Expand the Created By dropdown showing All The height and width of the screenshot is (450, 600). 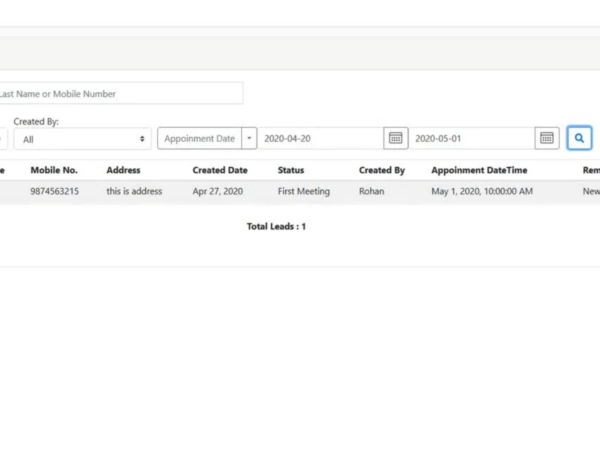click(82, 139)
